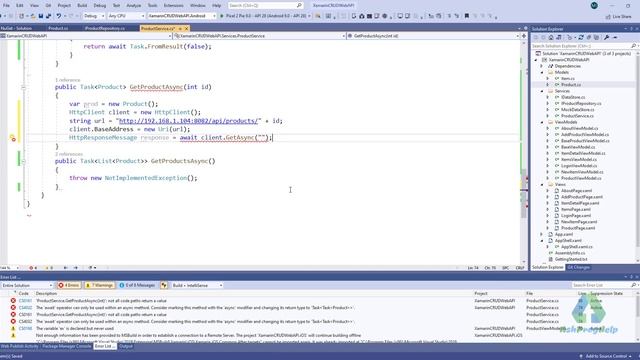Open the Analyze menu
The height and width of the screenshot is (360, 640).
click(x=133, y=5)
